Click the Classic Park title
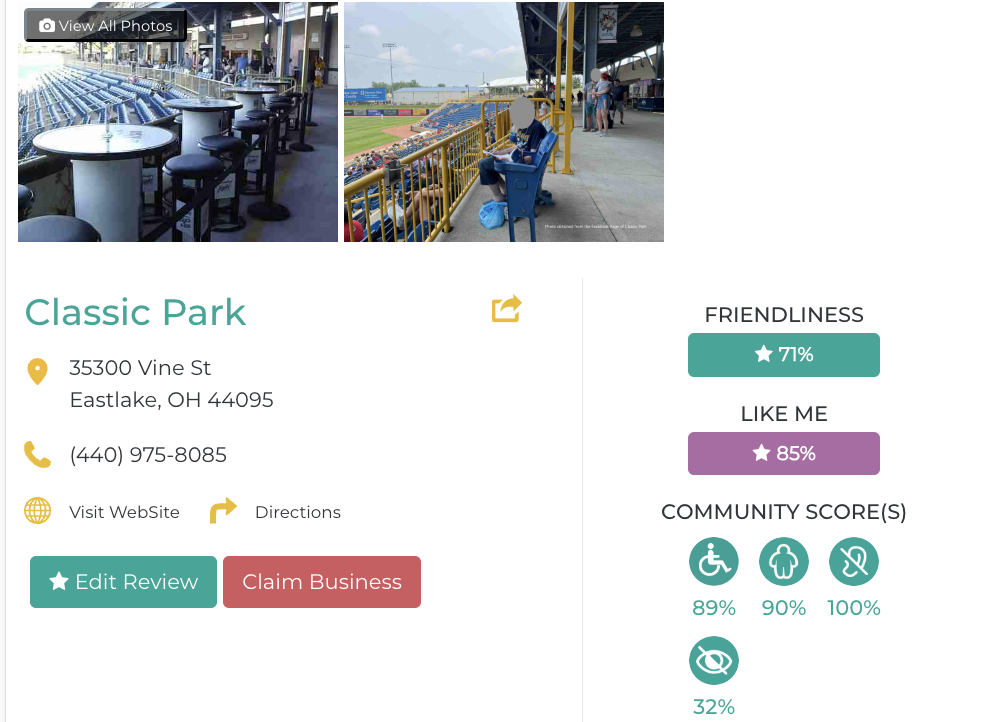The height and width of the screenshot is (722, 986). [x=135, y=313]
